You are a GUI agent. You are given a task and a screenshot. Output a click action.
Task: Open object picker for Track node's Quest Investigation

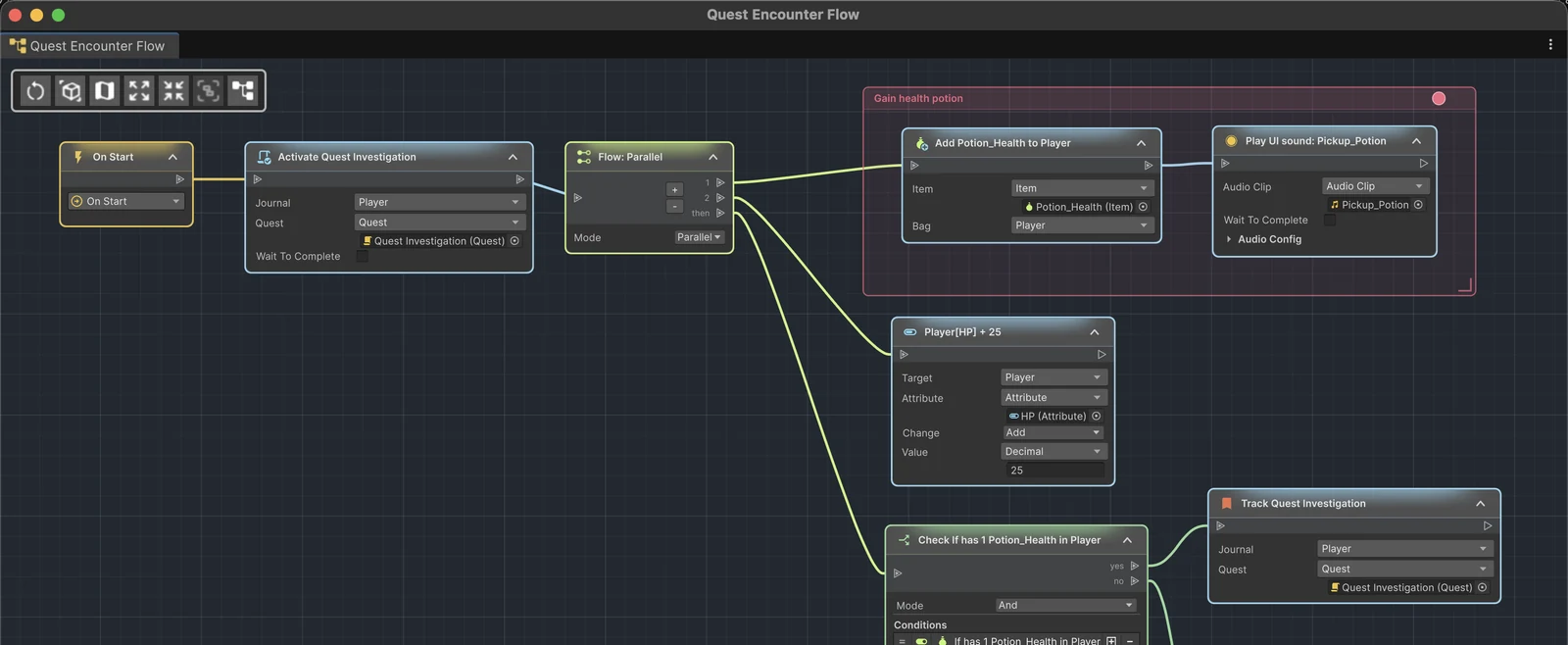[x=1482, y=588]
